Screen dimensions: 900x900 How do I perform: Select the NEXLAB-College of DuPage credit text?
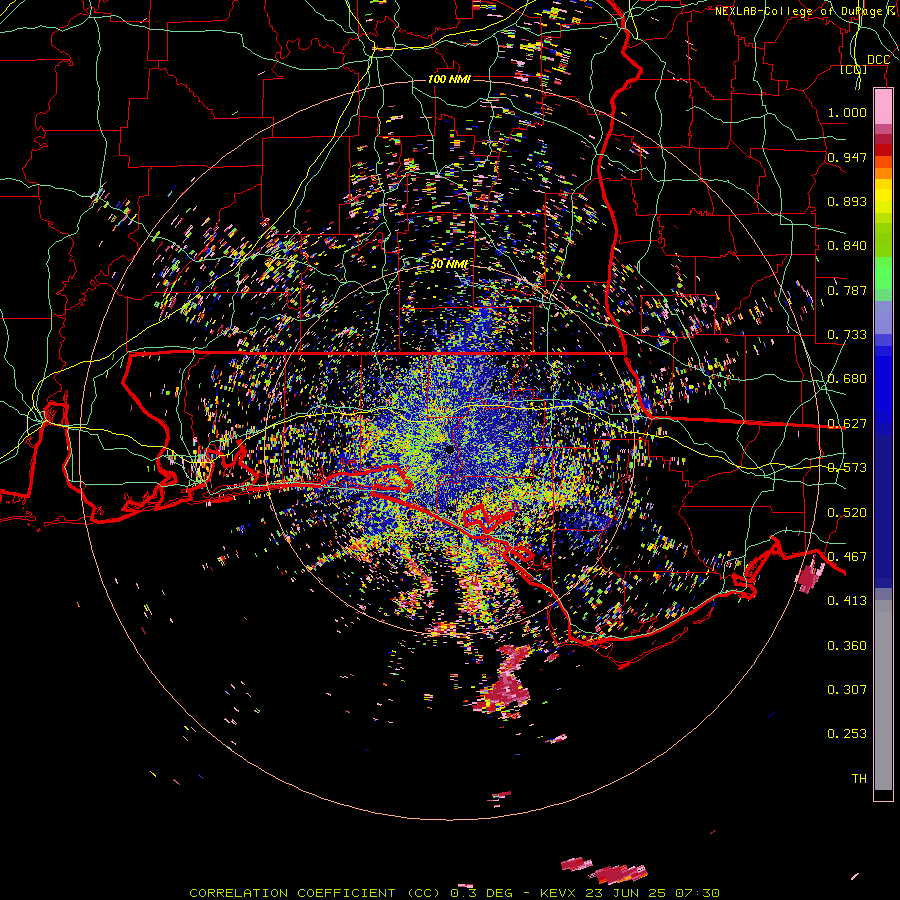(800, 11)
